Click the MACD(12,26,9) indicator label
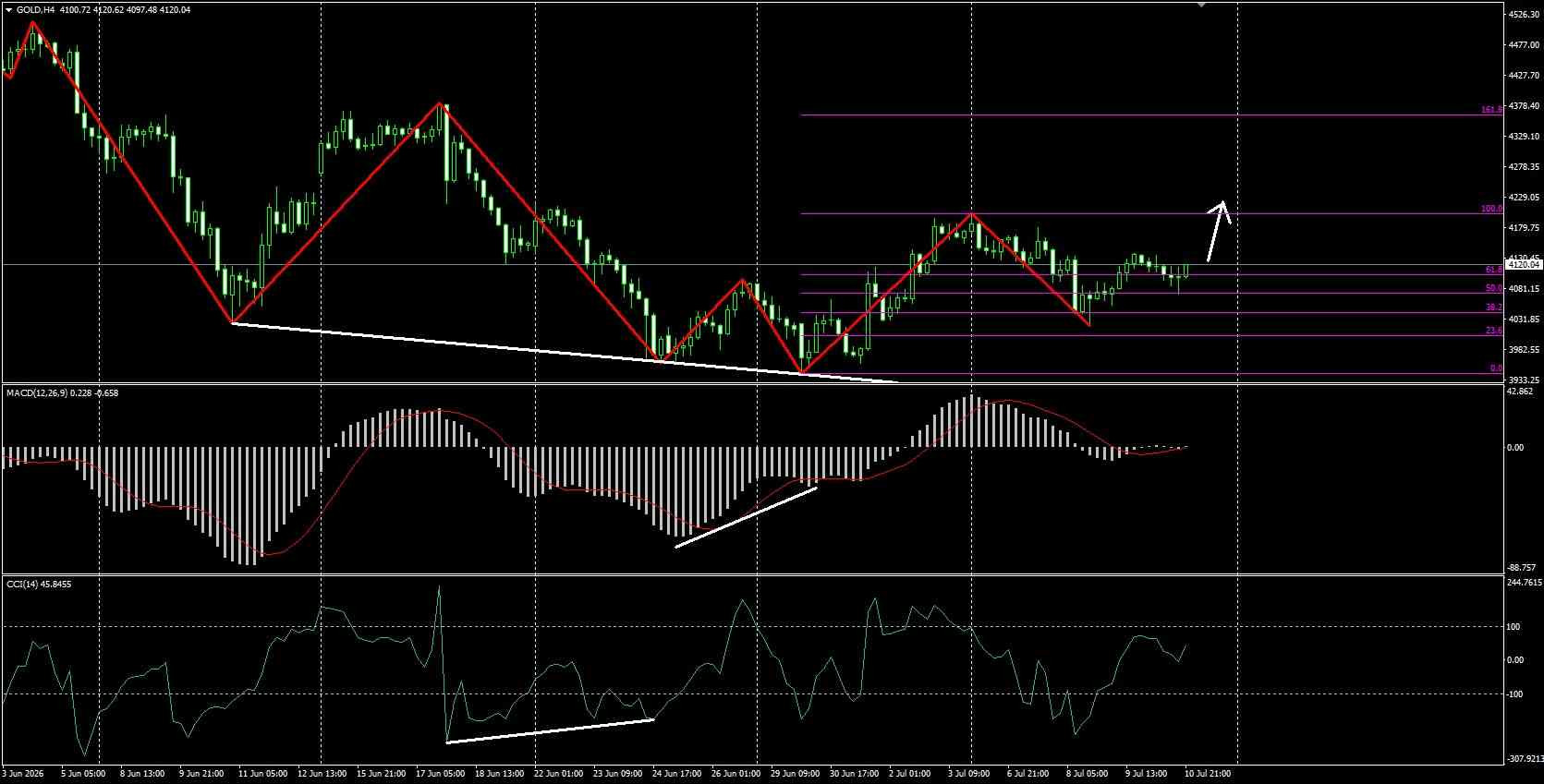 click(x=38, y=393)
